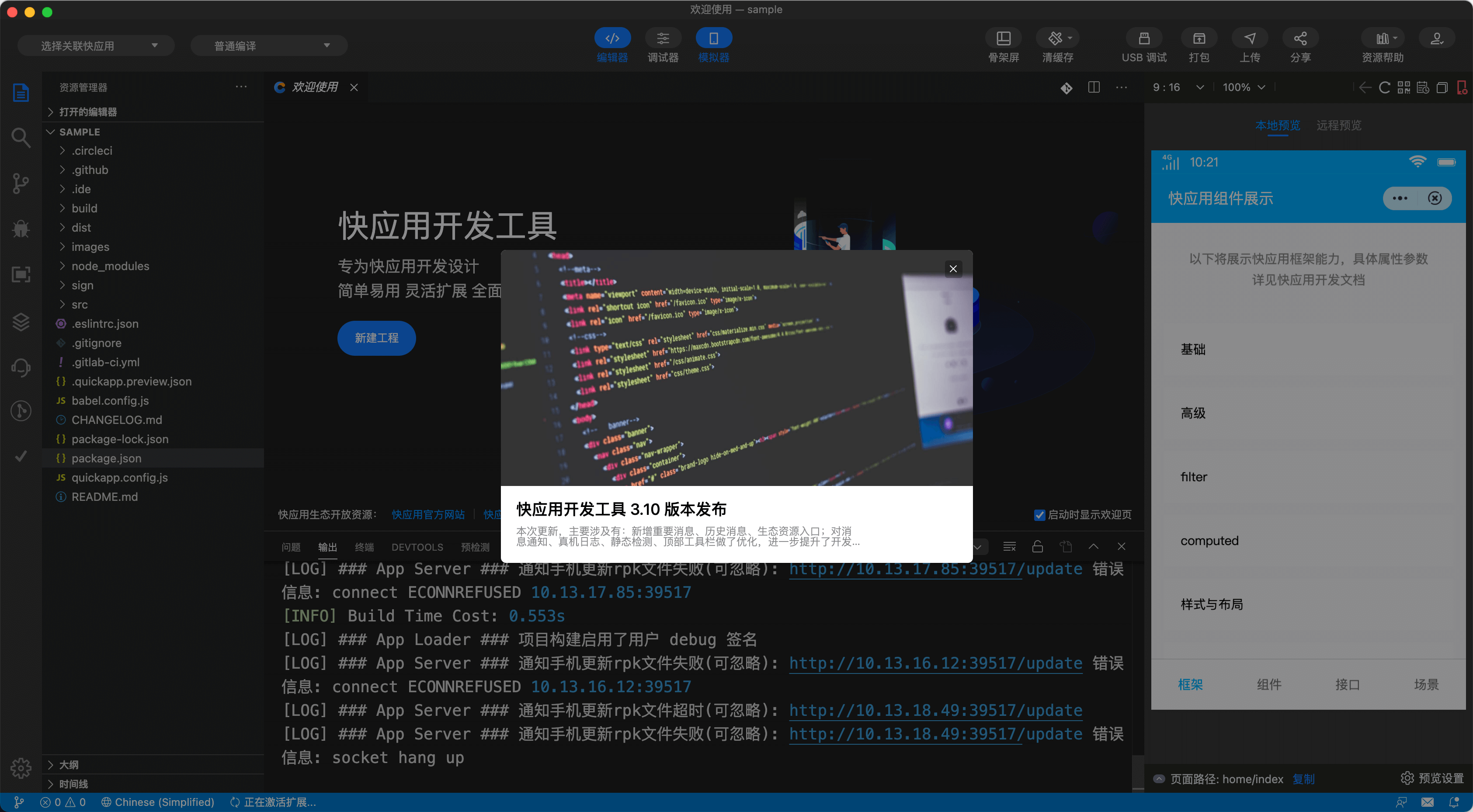Screen dimensions: 1473x812
Task: Open the 调试器 debugger view
Action: click(x=663, y=45)
